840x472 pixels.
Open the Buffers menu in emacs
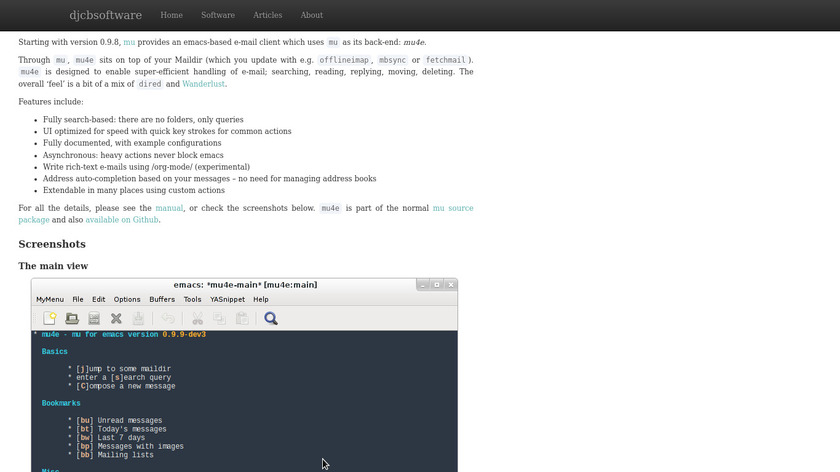162,299
